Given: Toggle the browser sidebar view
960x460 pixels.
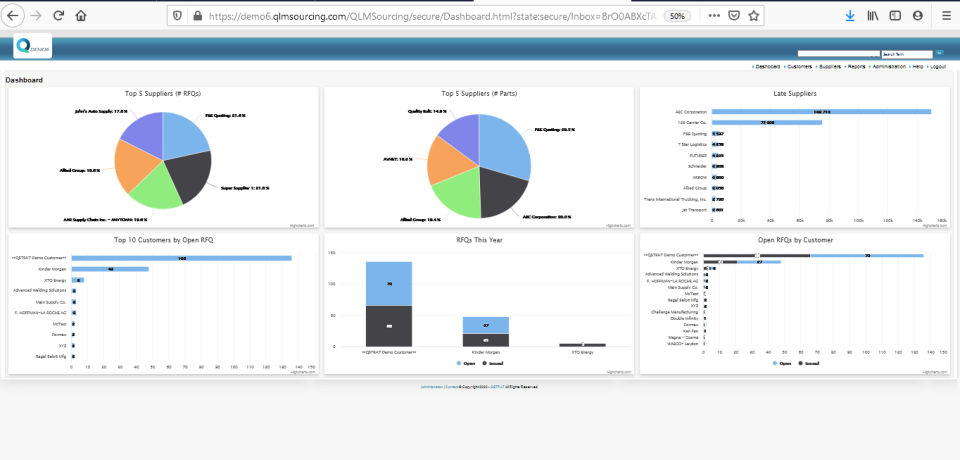Looking at the screenshot, I should (x=895, y=16).
